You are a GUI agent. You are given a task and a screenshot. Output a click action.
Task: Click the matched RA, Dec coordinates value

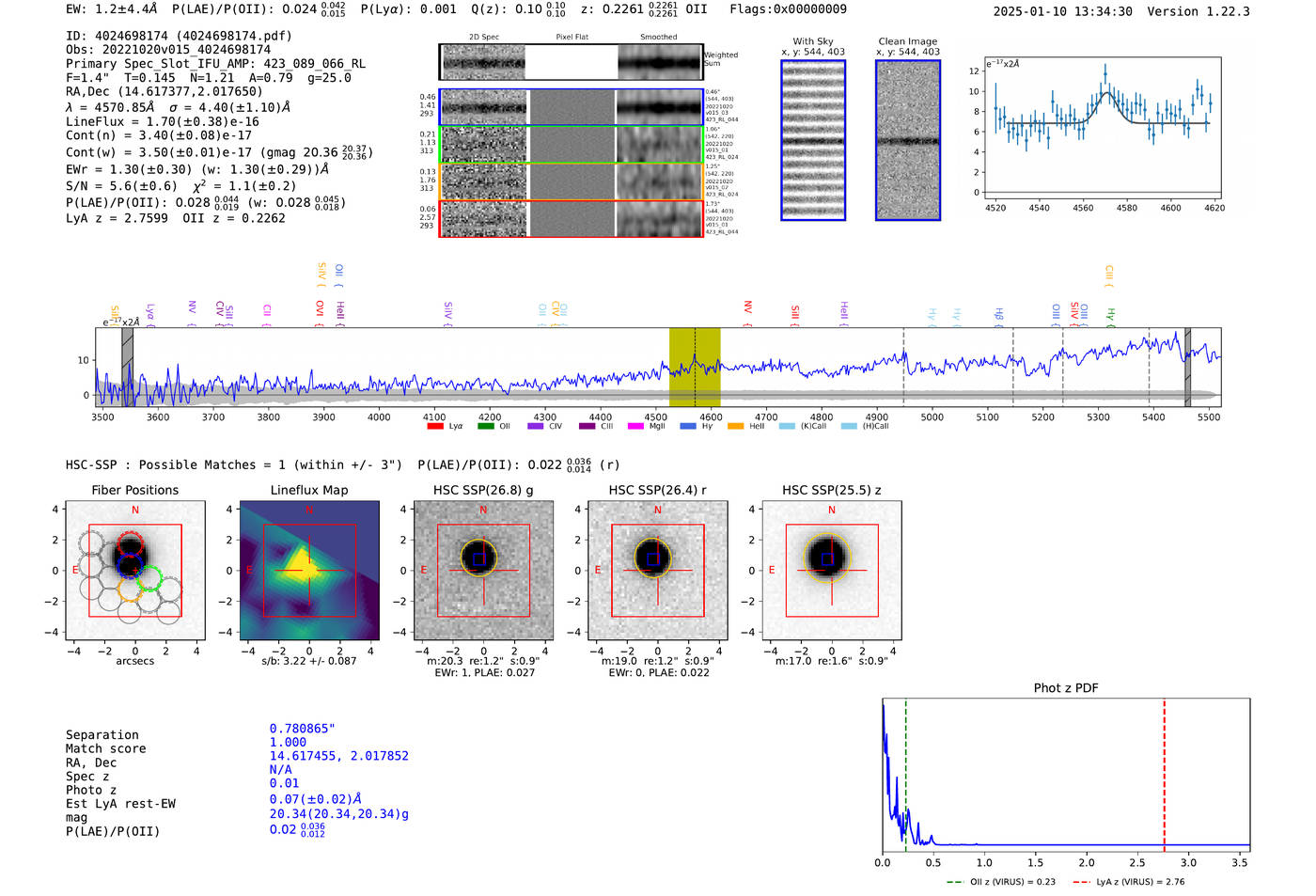(338, 756)
